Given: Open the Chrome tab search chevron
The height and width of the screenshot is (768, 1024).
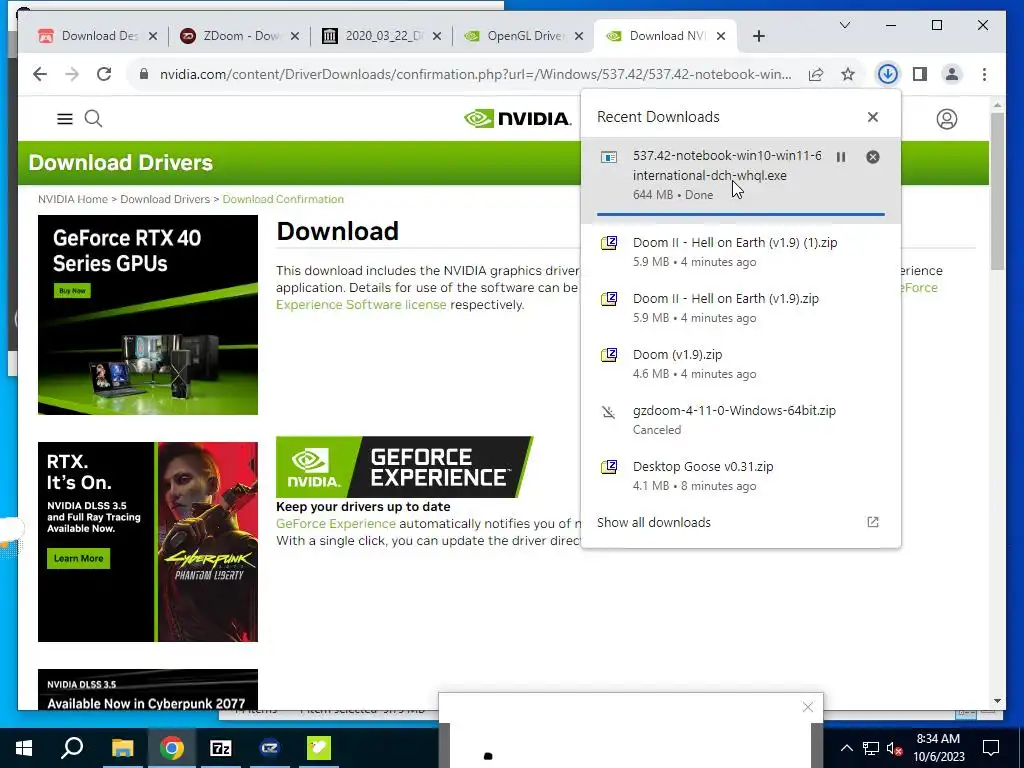Looking at the screenshot, I should point(844,25).
